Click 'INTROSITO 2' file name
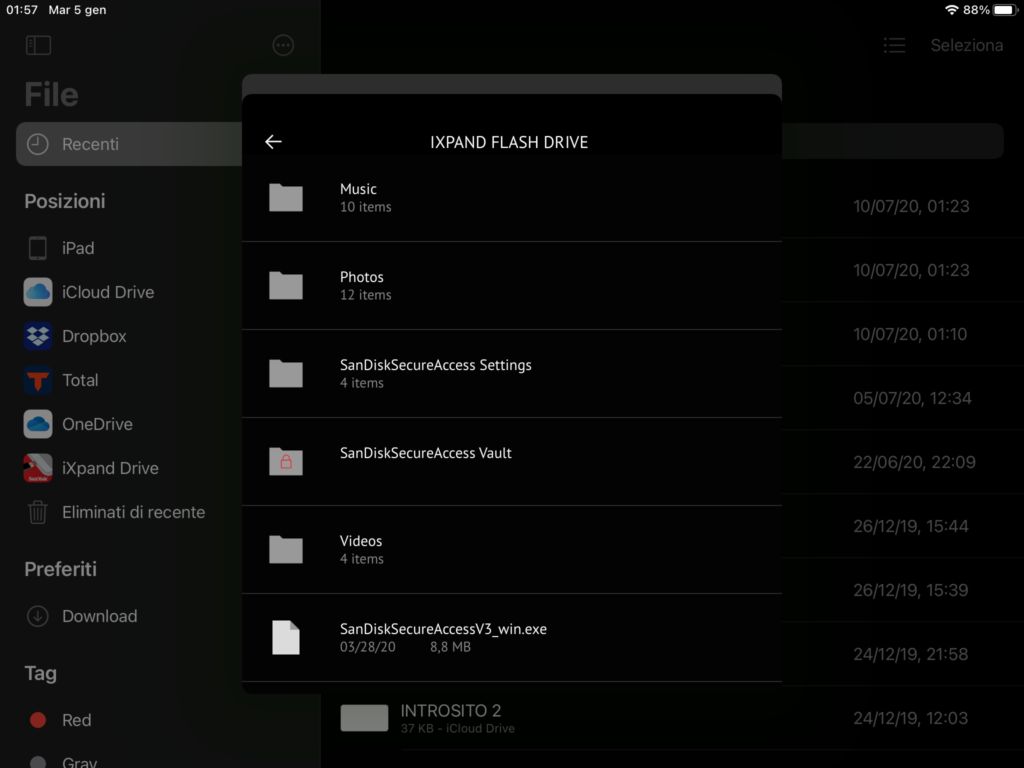 (451, 711)
